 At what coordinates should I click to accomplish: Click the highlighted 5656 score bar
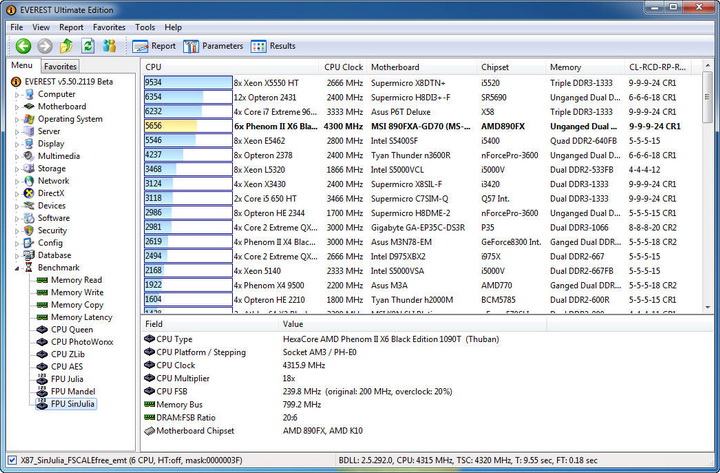(188, 126)
